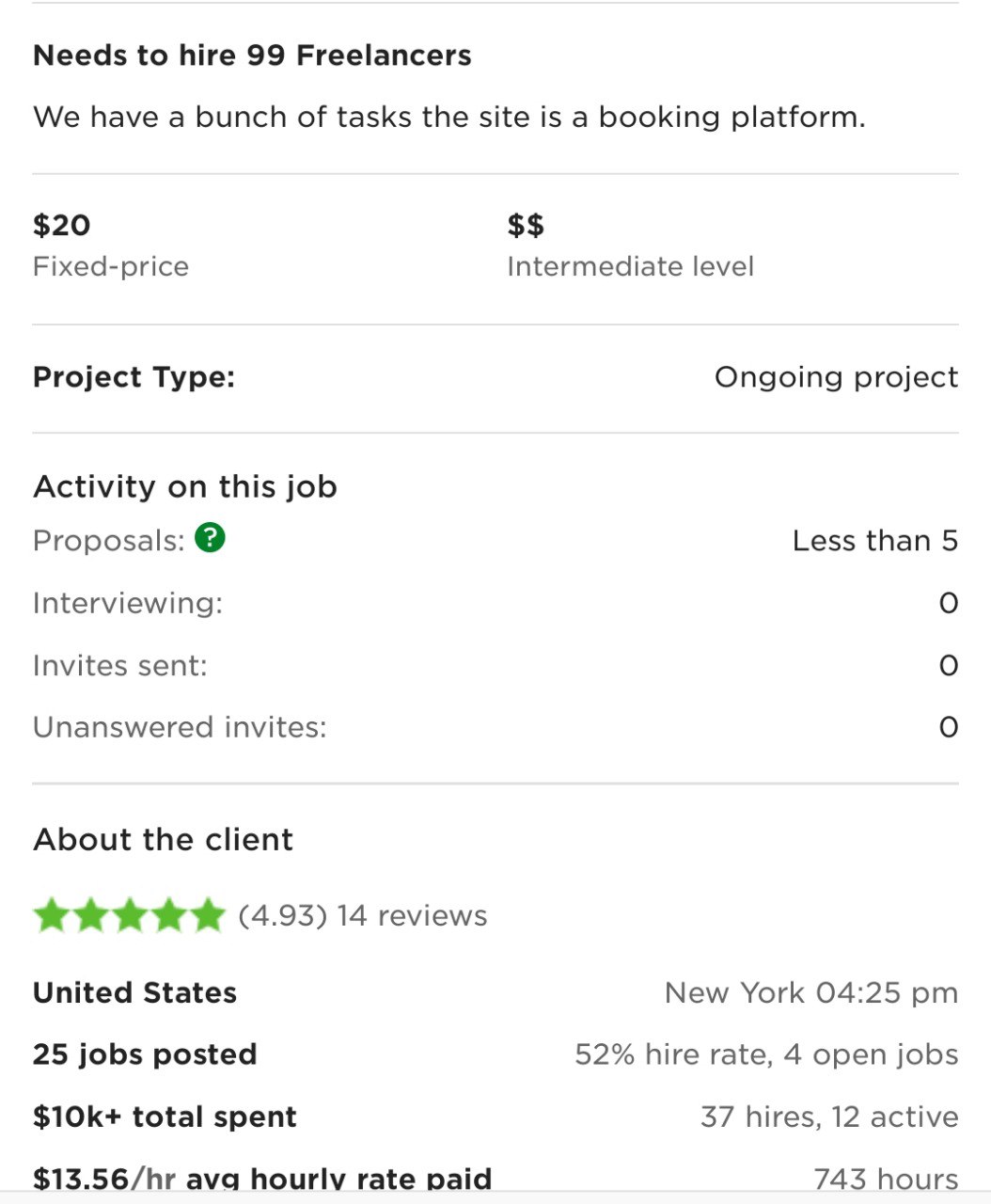This screenshot has width=991, height=1204.
Task: Click the Ongoing project value
Action: [x=836, y=377]
